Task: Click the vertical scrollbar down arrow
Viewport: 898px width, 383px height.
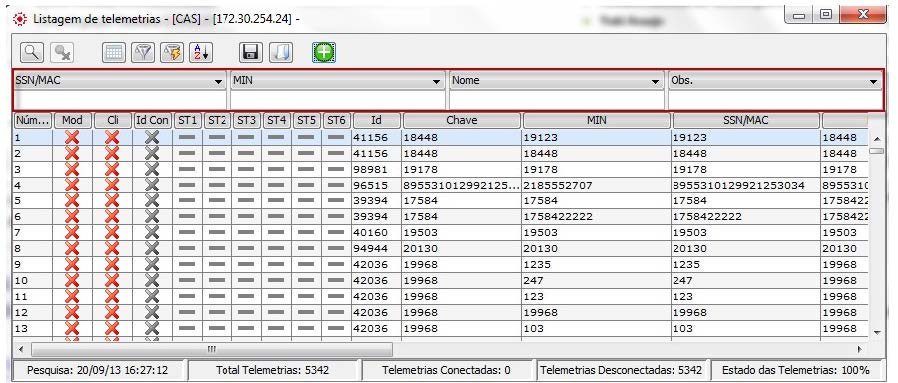Action: (876, 333)
